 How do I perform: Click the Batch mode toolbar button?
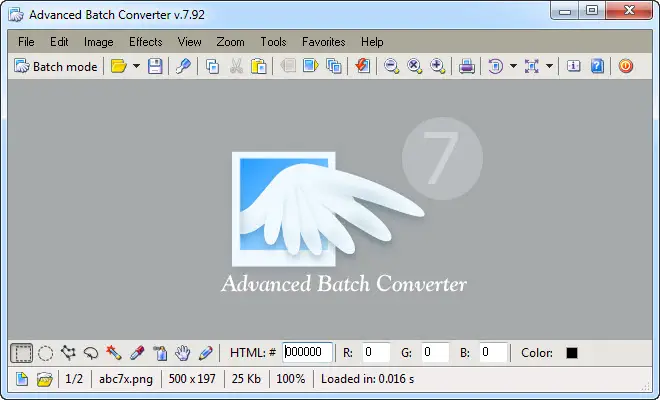[56, 67]
